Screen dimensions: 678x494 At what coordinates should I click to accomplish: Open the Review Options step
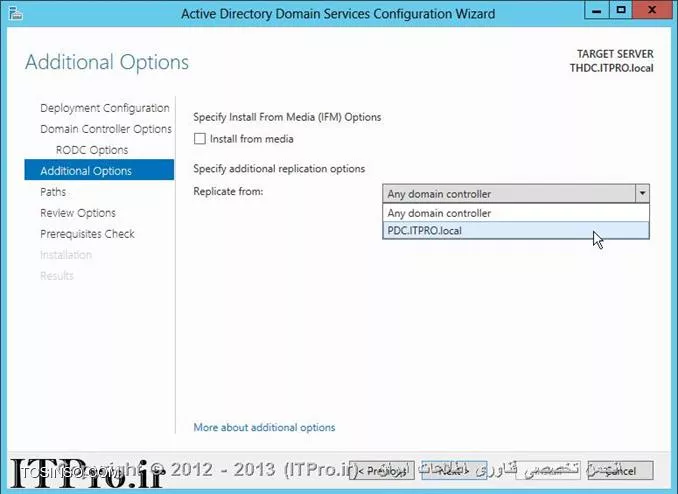click(78, 213)
